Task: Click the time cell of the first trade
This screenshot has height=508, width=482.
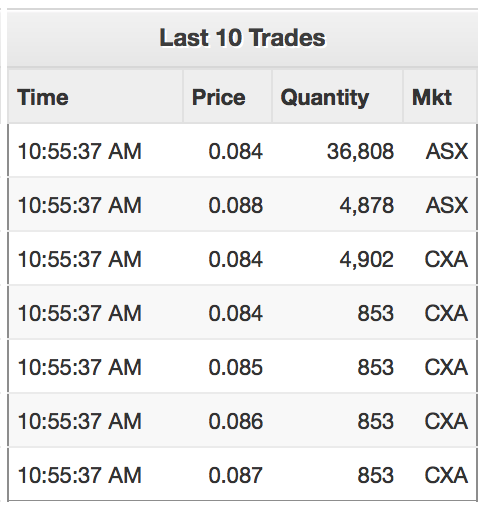Action: pyautogui.click(x=80, y=151)
